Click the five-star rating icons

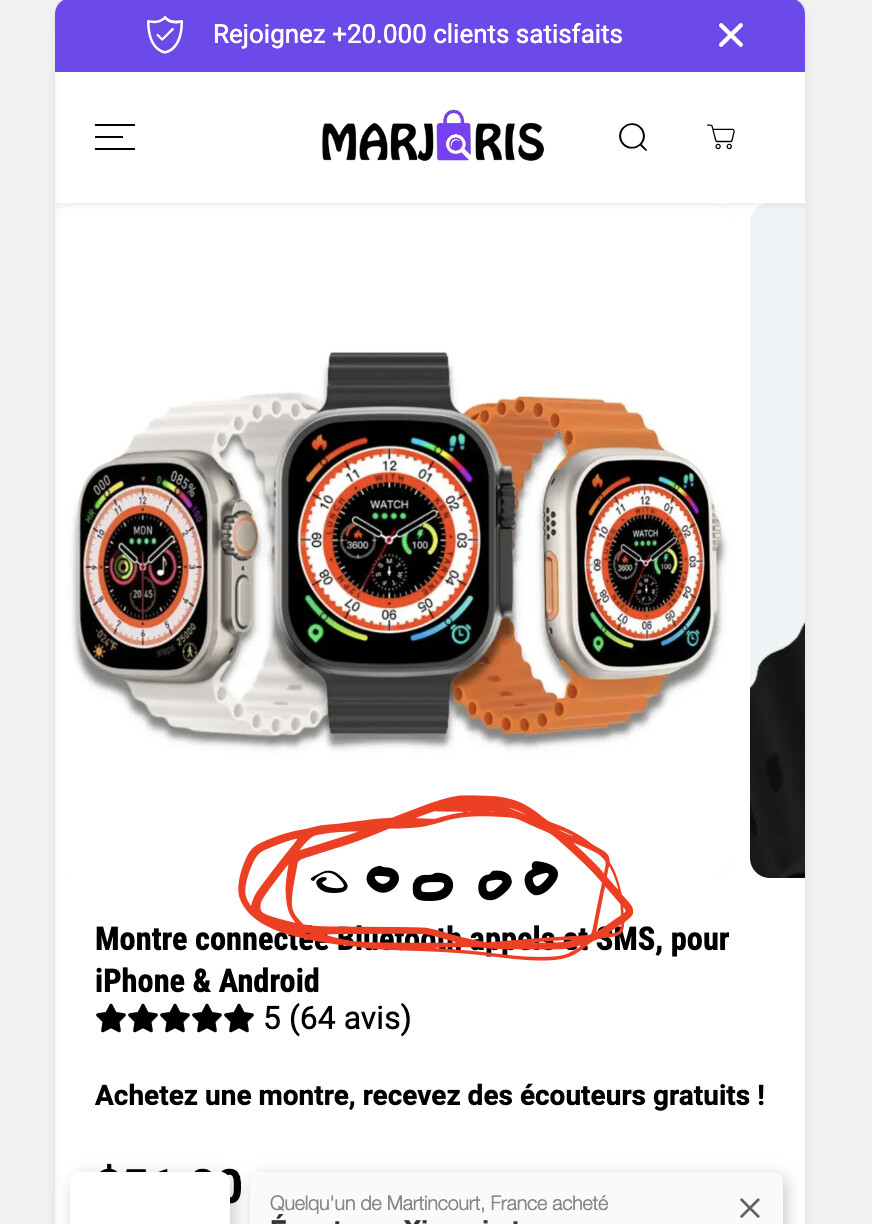(175, 1019)
